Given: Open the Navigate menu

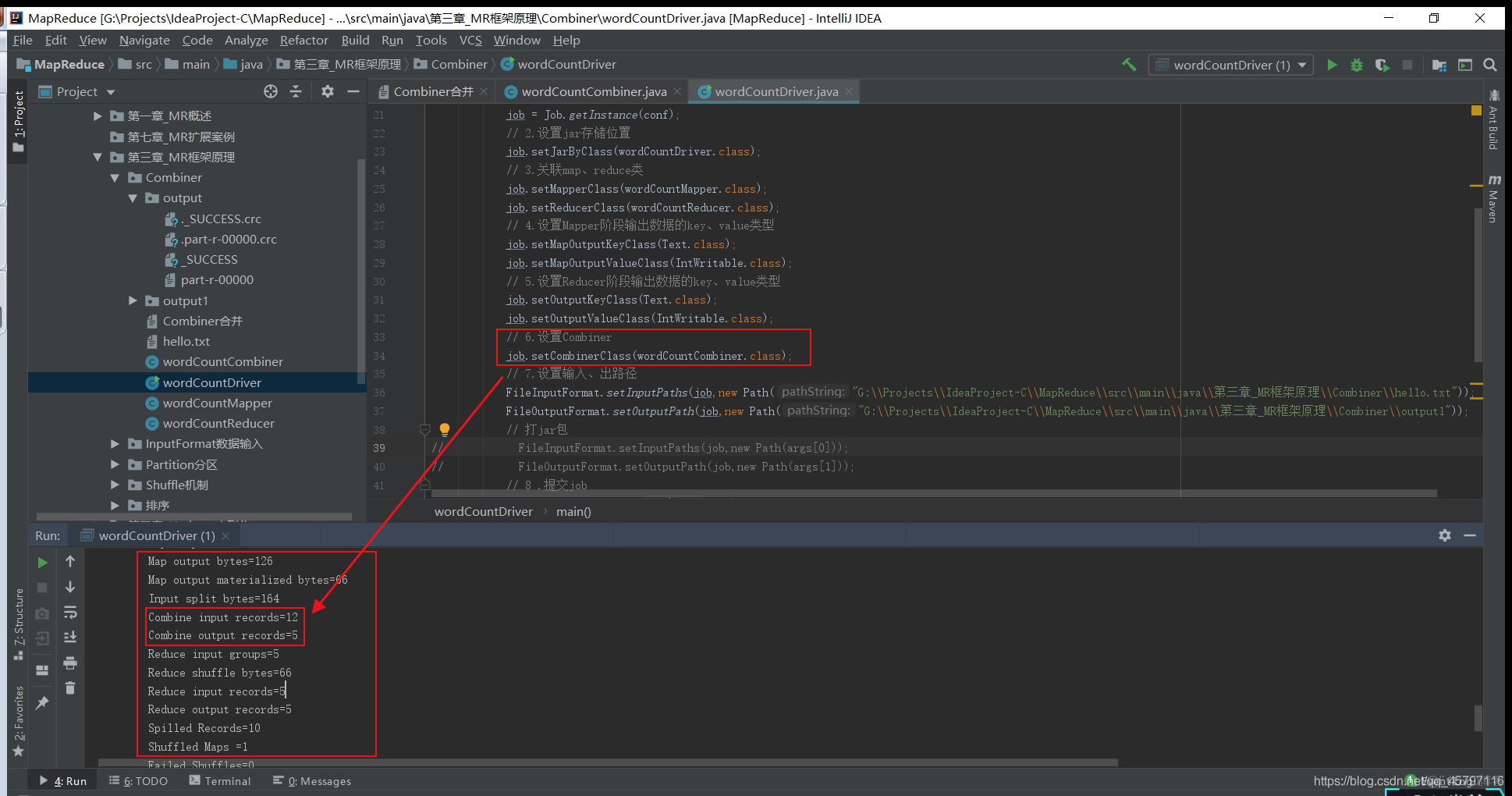Looking at the screenshot, I should tap(144, 41).
